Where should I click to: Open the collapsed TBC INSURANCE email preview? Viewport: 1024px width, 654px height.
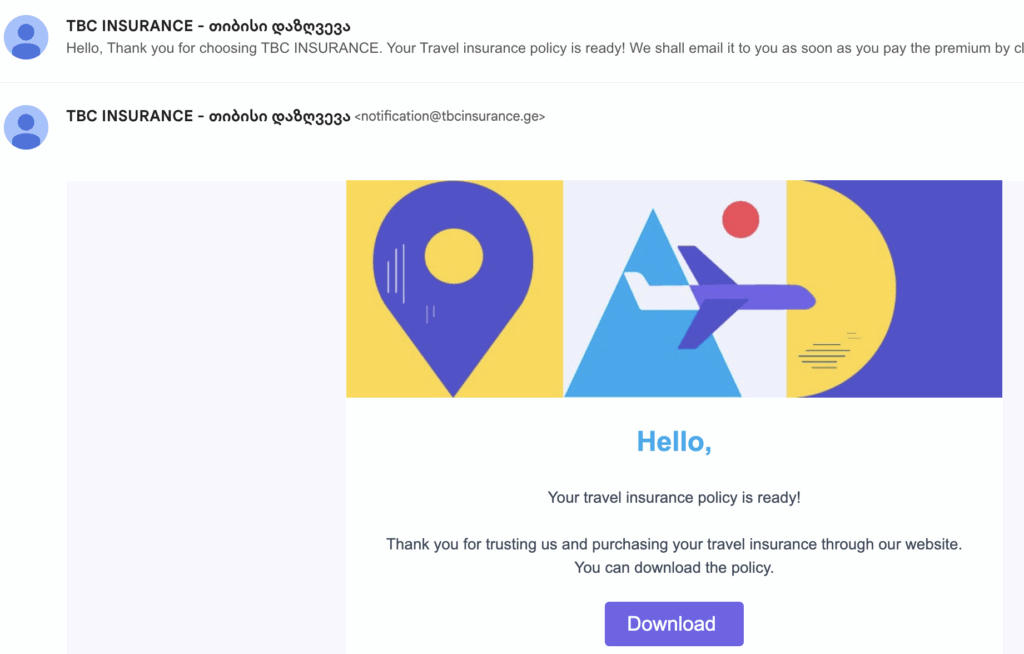[512, 38]
